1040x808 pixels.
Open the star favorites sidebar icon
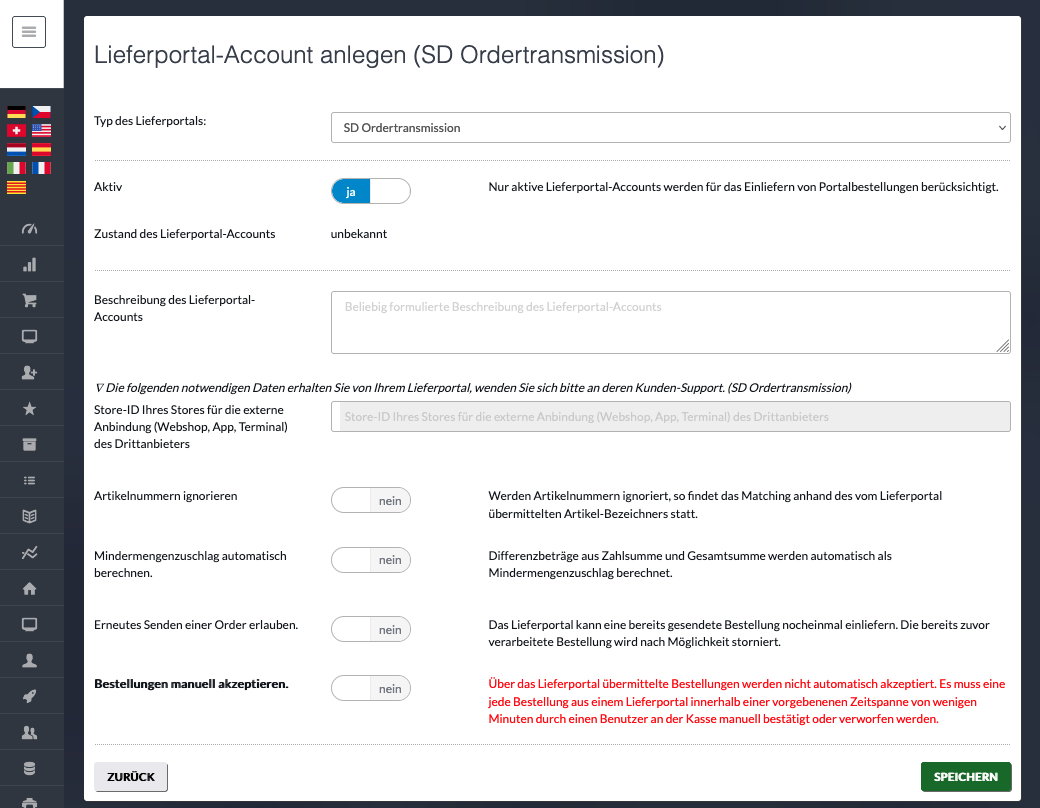coord(29,409)
